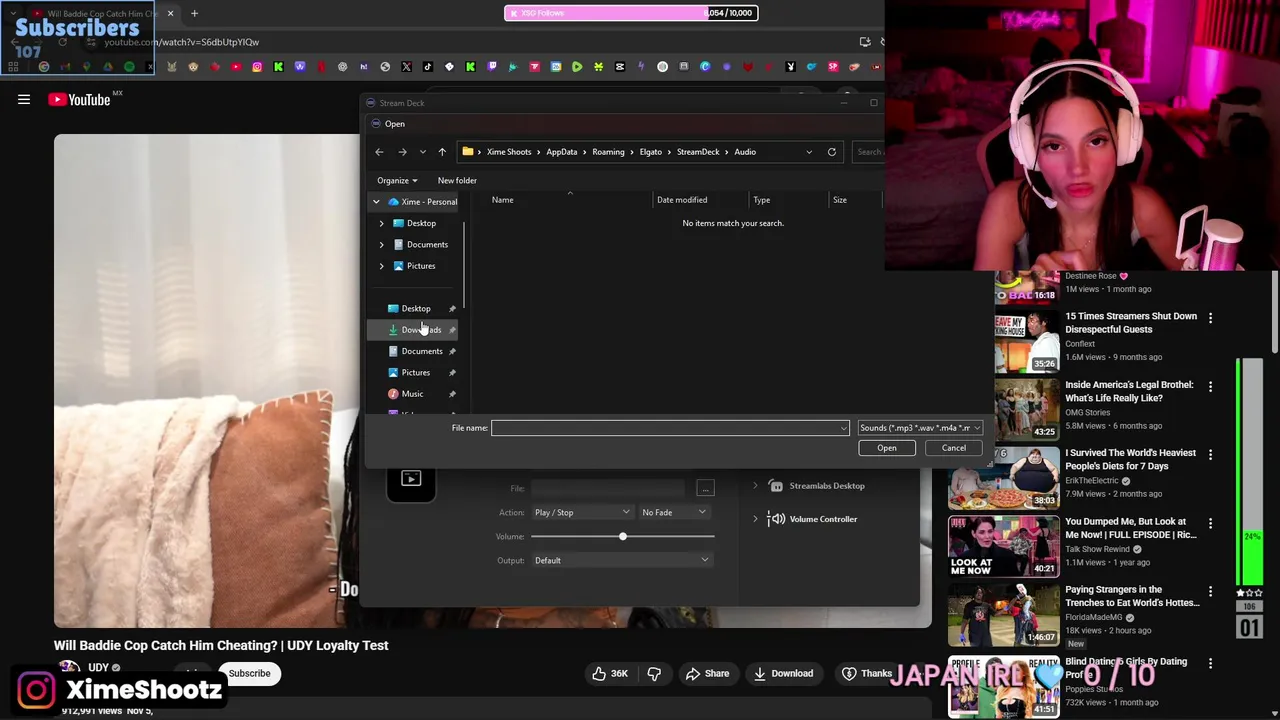The width and height of the screenshot is (1280, 720).
Task: Subscribe to the UDY channel
Action: (249, 674)
